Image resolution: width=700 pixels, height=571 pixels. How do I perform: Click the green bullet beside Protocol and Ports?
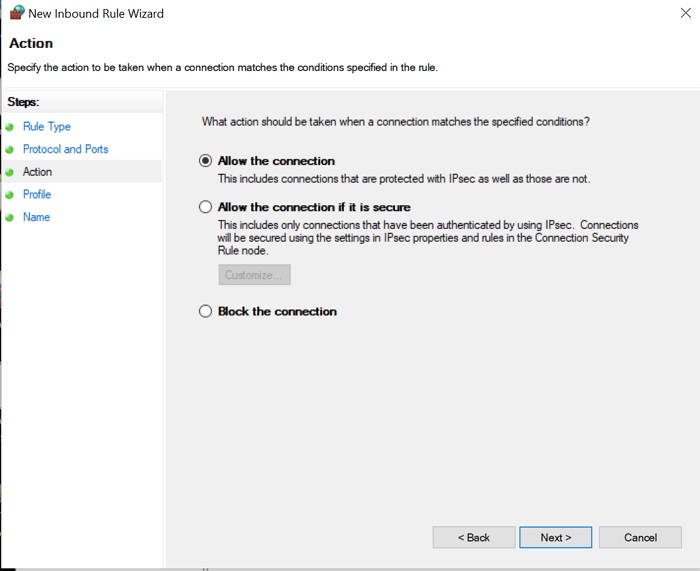pyautogui.click(x=10, y=150)
